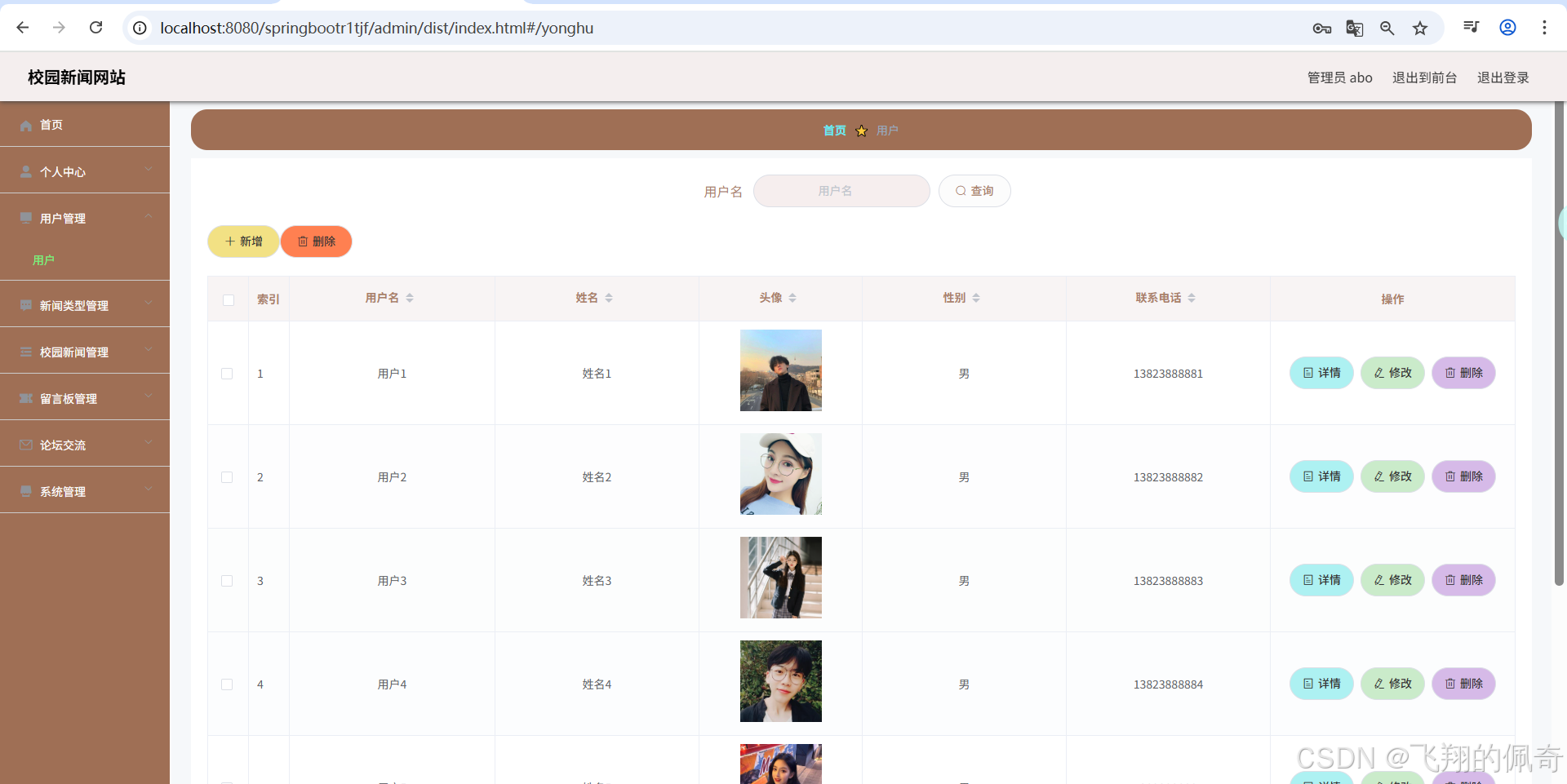
Task: Expand 留言板管理 sidebar menu
Action: coord(85,398)
